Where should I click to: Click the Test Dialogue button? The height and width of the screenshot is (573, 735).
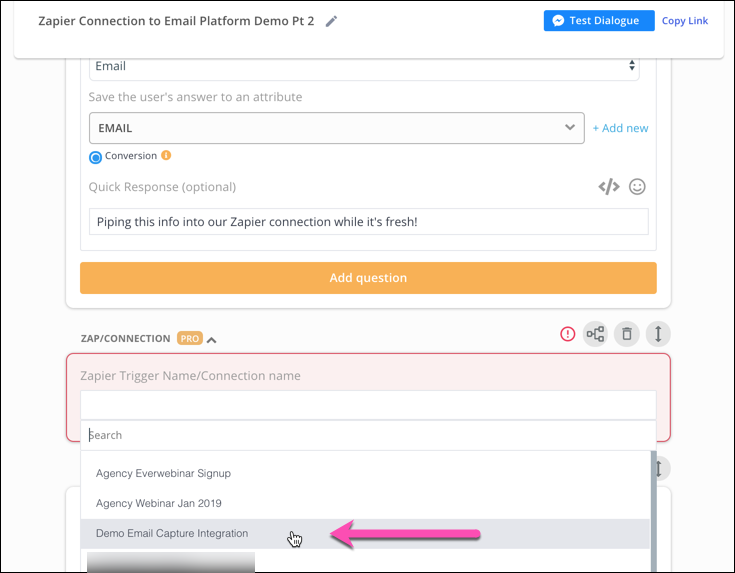(599, 21)
